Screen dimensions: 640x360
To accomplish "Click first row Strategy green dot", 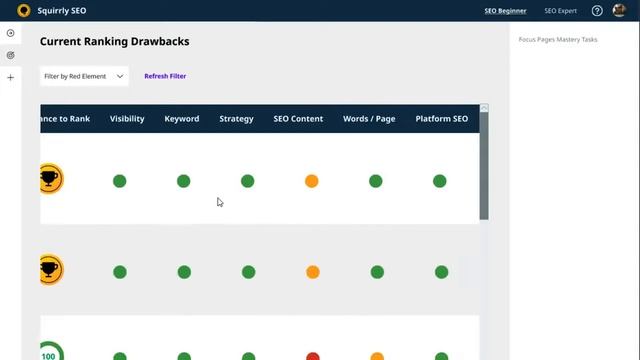I will point(248,181).
